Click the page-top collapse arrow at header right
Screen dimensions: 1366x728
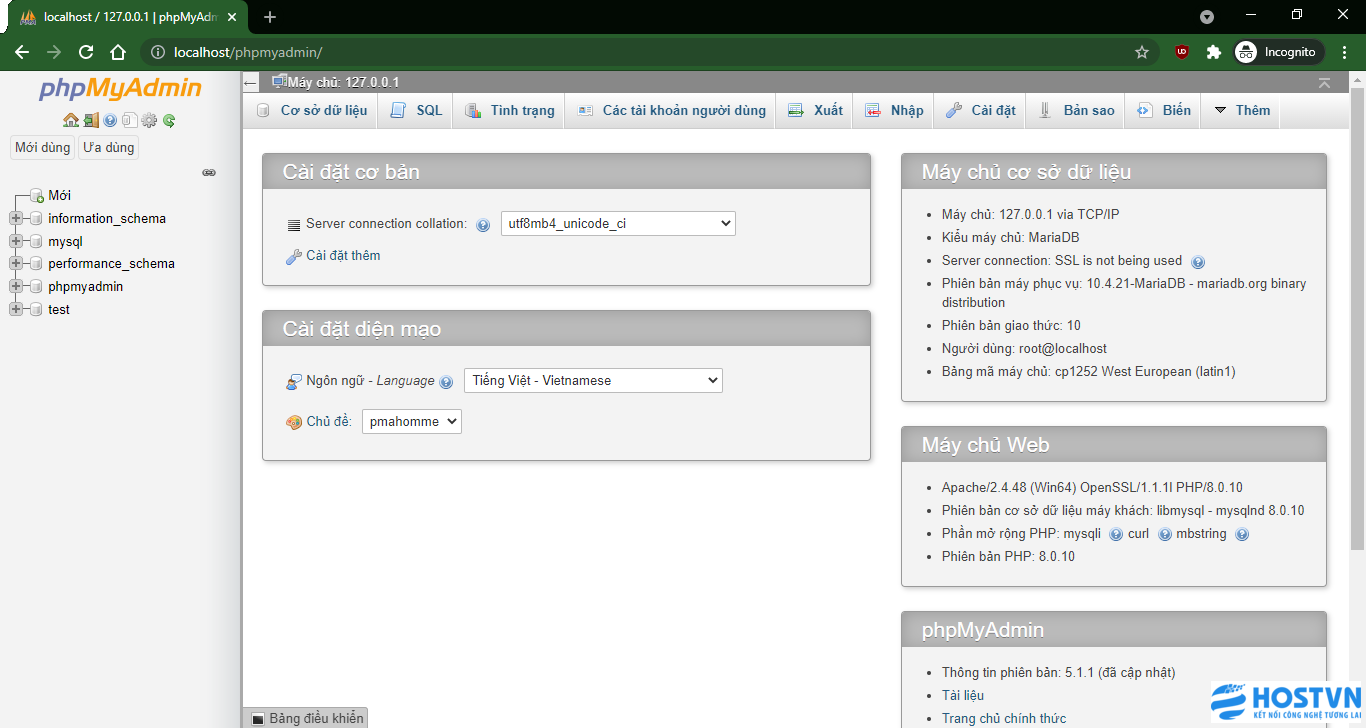click(1324, 83)
